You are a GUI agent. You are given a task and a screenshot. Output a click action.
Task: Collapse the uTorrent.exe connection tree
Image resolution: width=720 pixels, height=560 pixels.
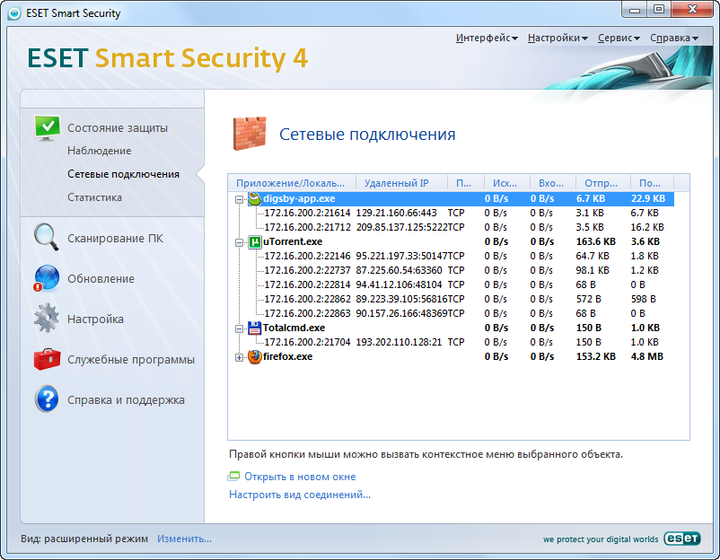click(239, 242)
